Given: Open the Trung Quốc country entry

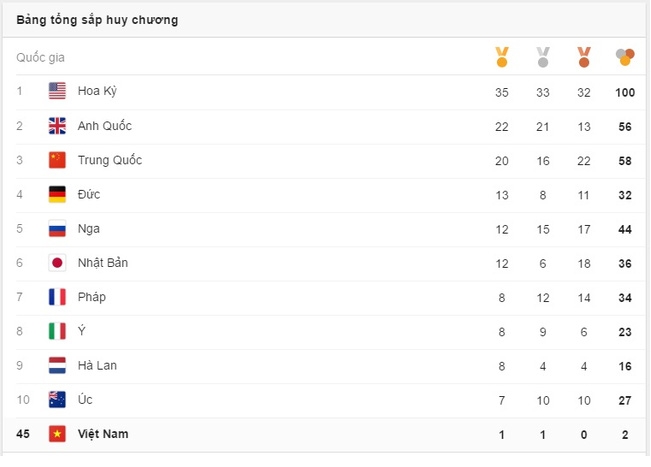Looking at the screenshot, I should coord(110,160).
